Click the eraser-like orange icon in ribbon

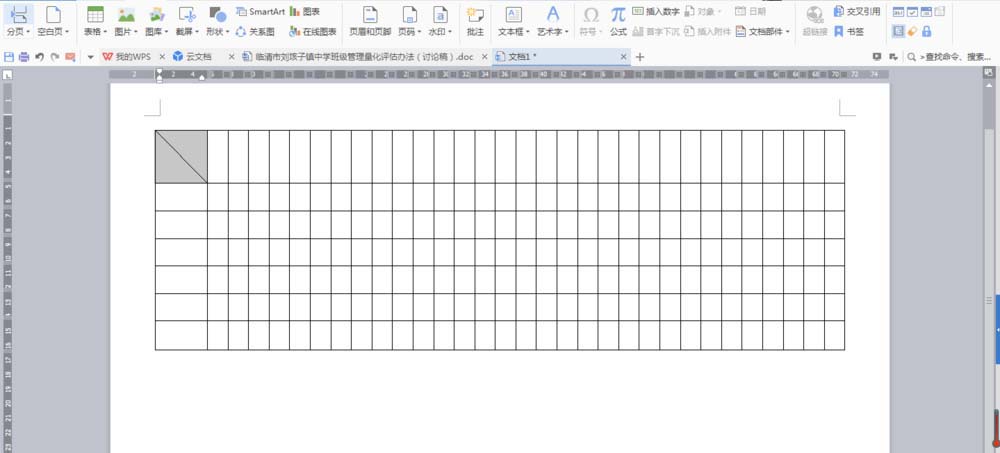click(x=913, y=31)
